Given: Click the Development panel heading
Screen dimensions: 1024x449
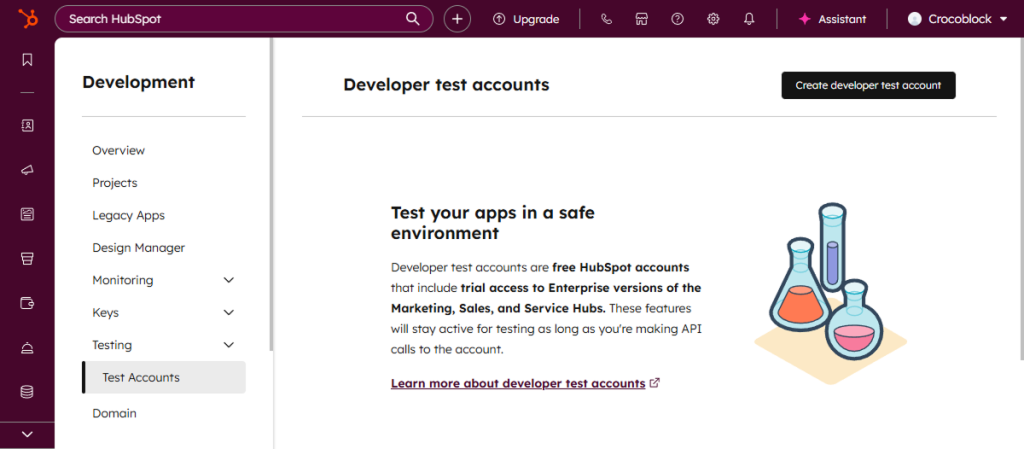Looking at the screenshot, I should coord(138,82).
